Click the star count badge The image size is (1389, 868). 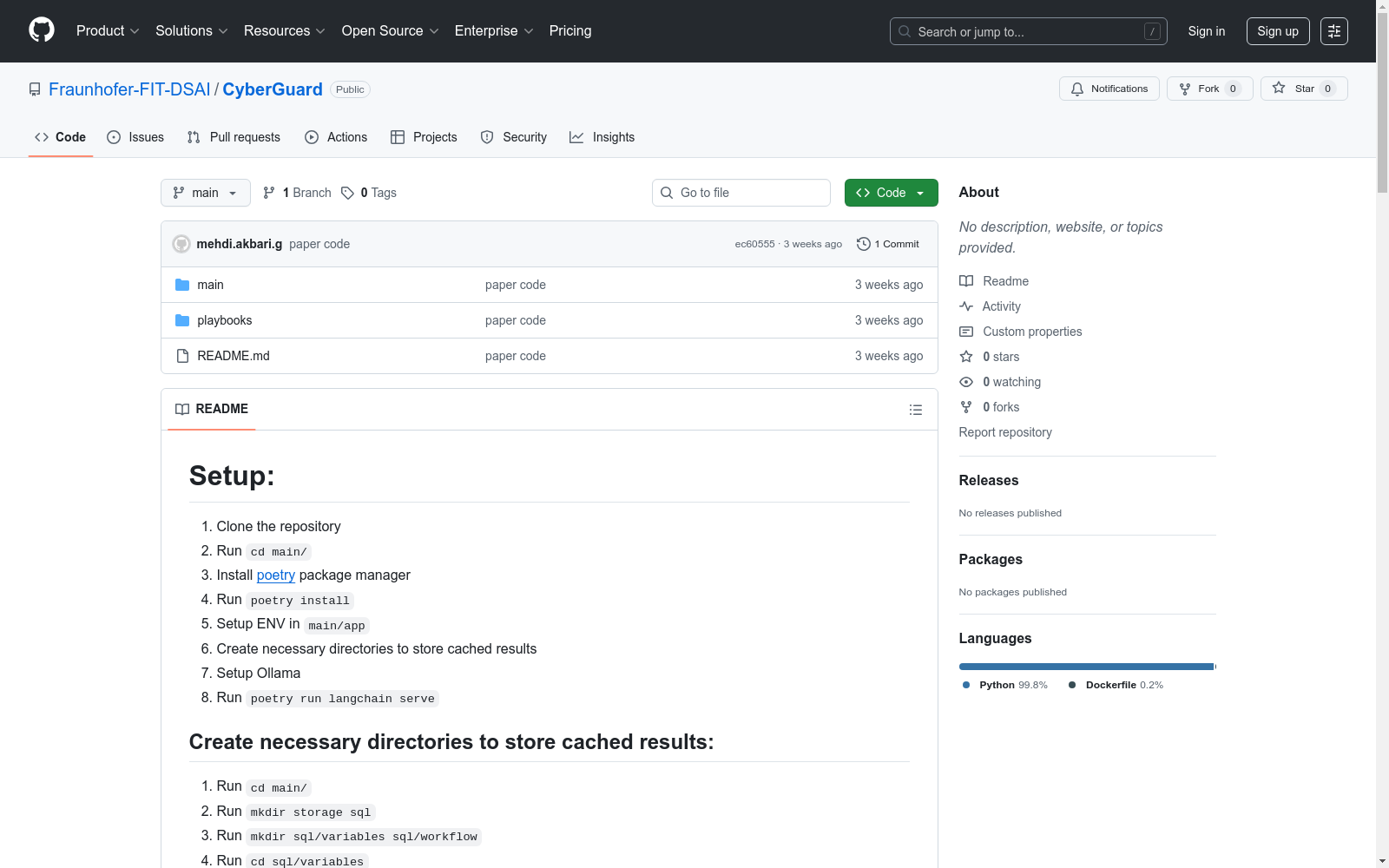(1327, 89)
